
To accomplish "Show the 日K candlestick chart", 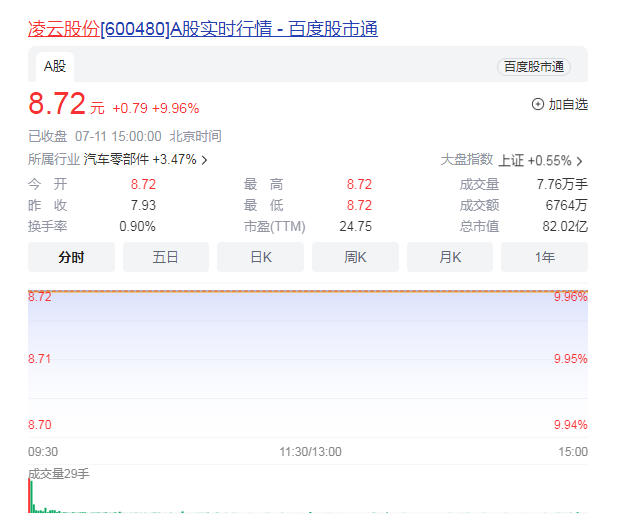I will (260, 257).
